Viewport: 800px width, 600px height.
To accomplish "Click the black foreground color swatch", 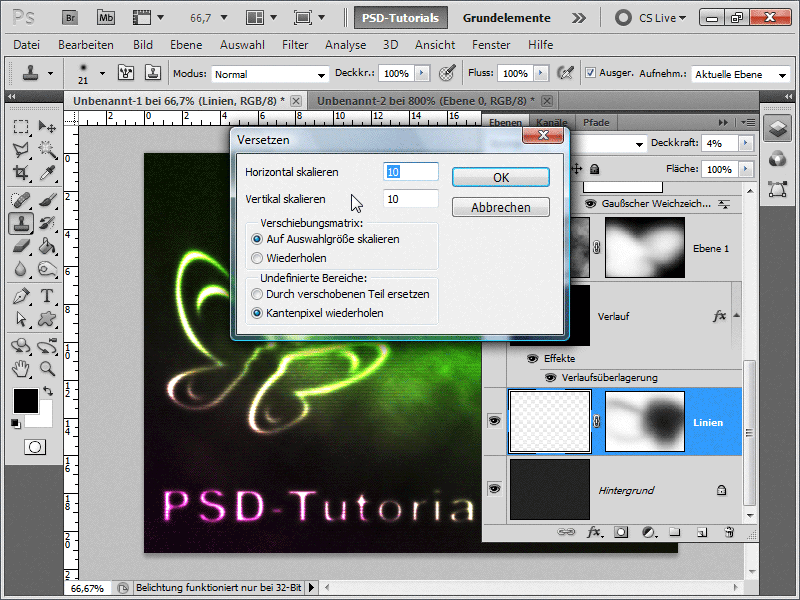I will coord(26,401).
